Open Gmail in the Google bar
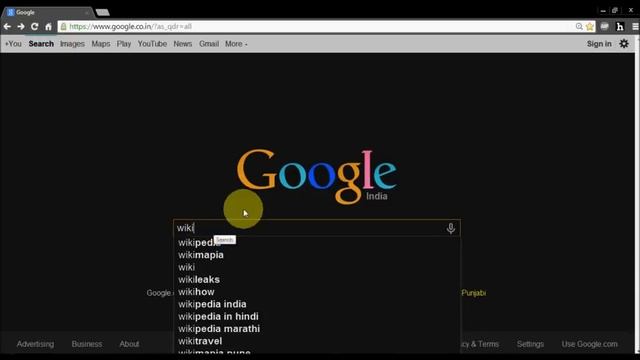 (x=209, y=44)
